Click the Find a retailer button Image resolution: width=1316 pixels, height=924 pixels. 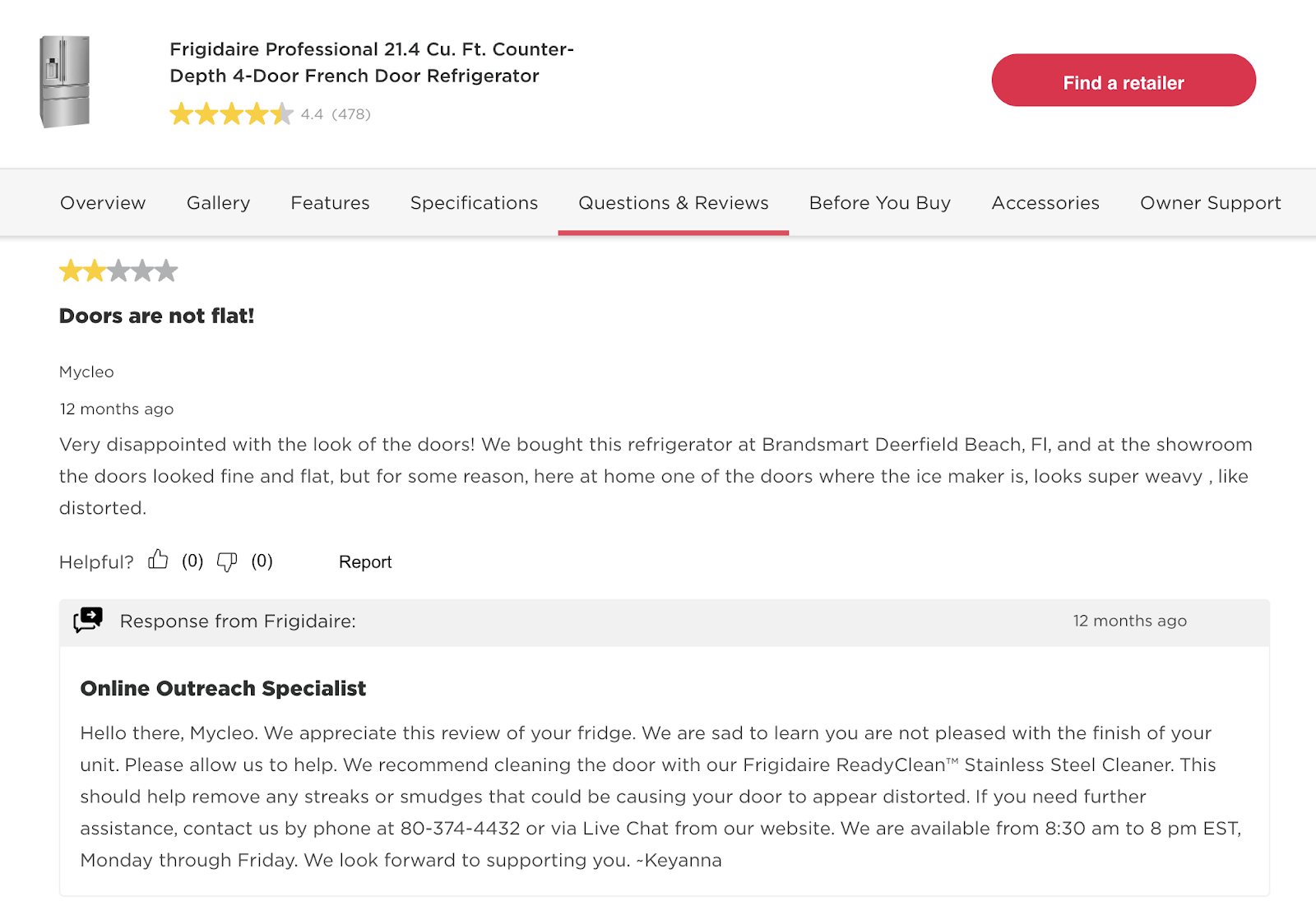point(1123,81)
